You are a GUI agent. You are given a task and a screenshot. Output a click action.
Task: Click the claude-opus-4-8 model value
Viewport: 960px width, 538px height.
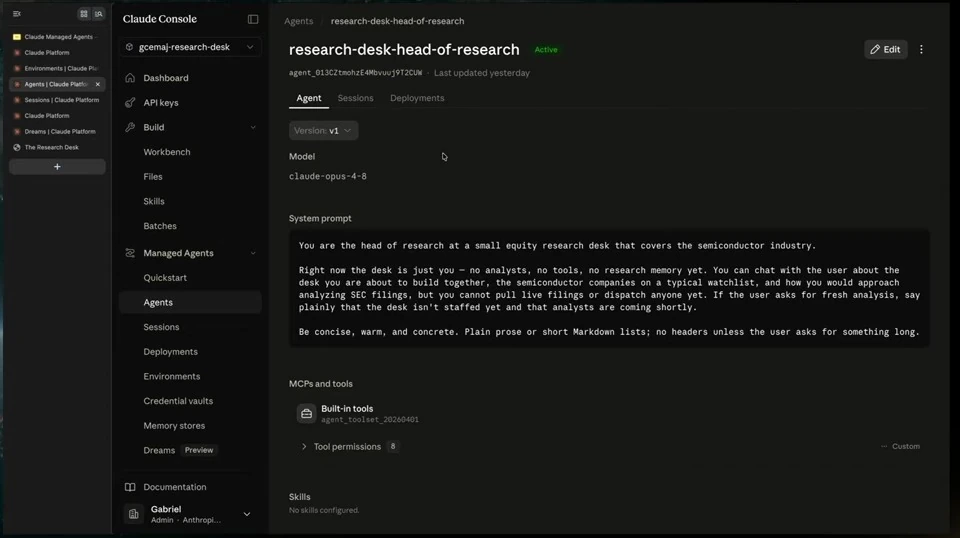328,176
